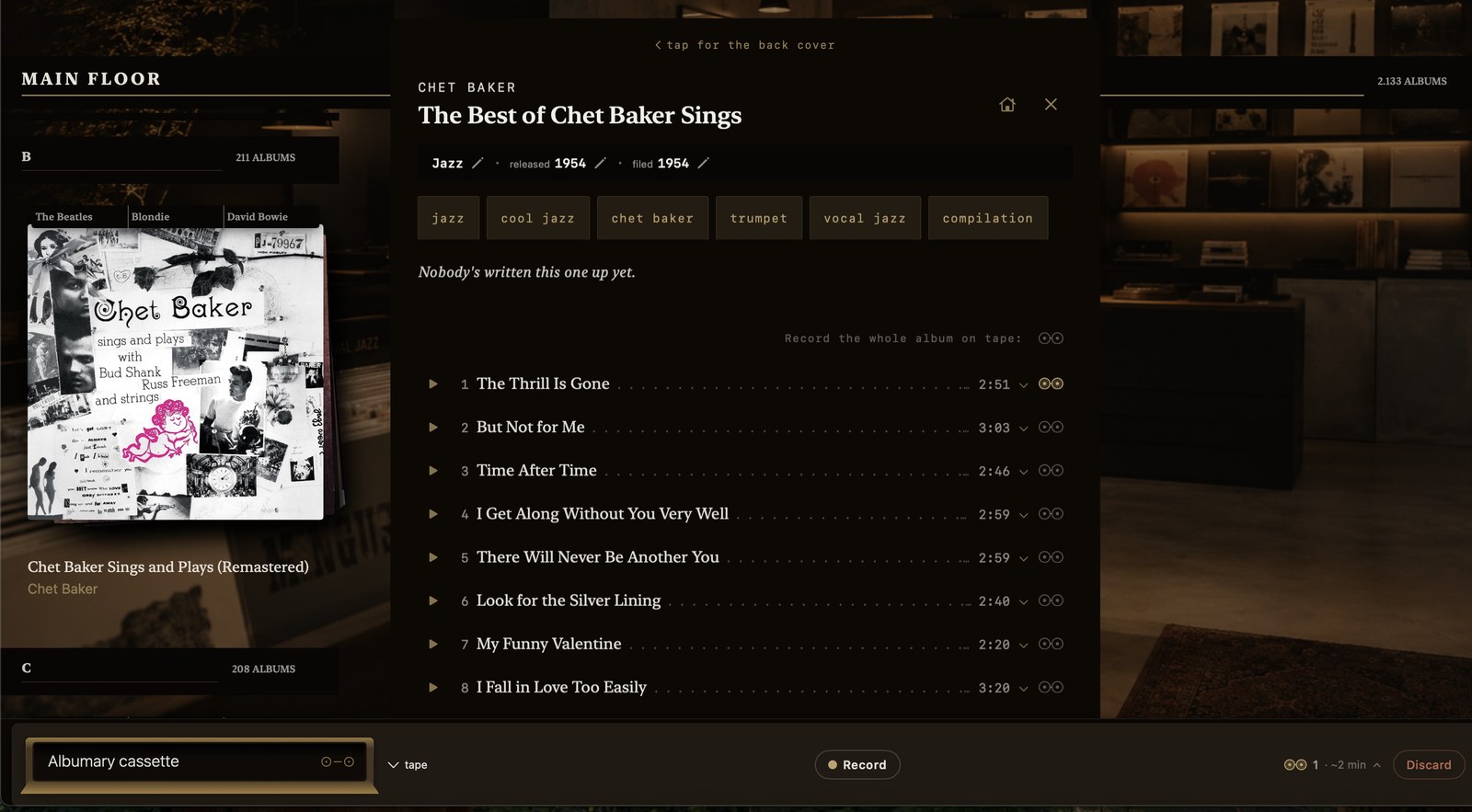Discard the current tape
This screenshot has width=1472, height=812.
pos(1429,765)
